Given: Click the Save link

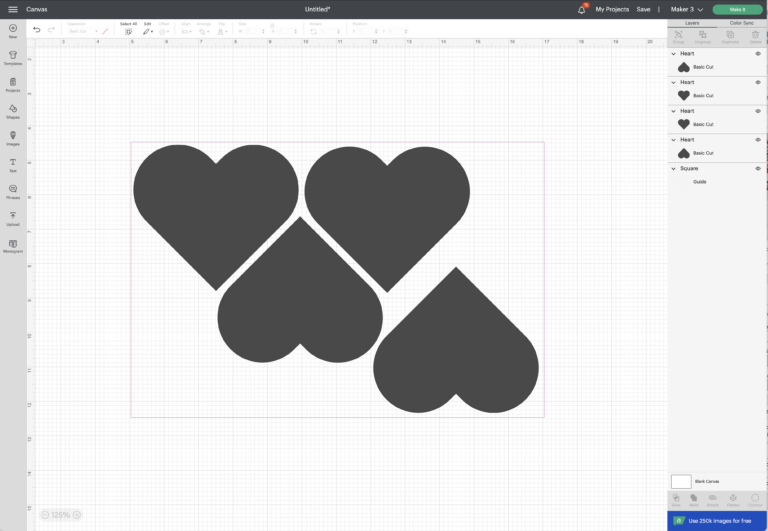Looking at the screenshot, I should (643, 9).
